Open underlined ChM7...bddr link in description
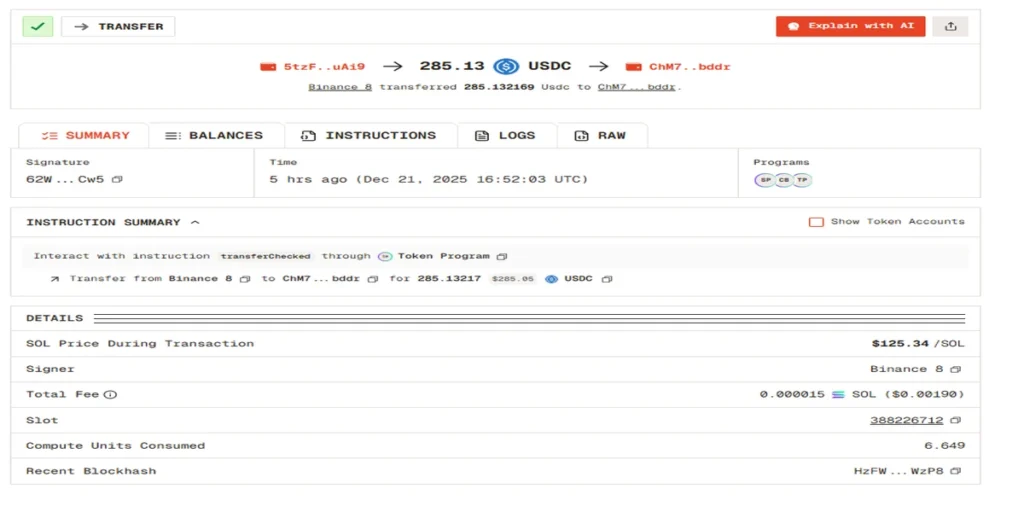Image resolution: width=1024 pixels, height=512 pixels. tap(637, 87)
